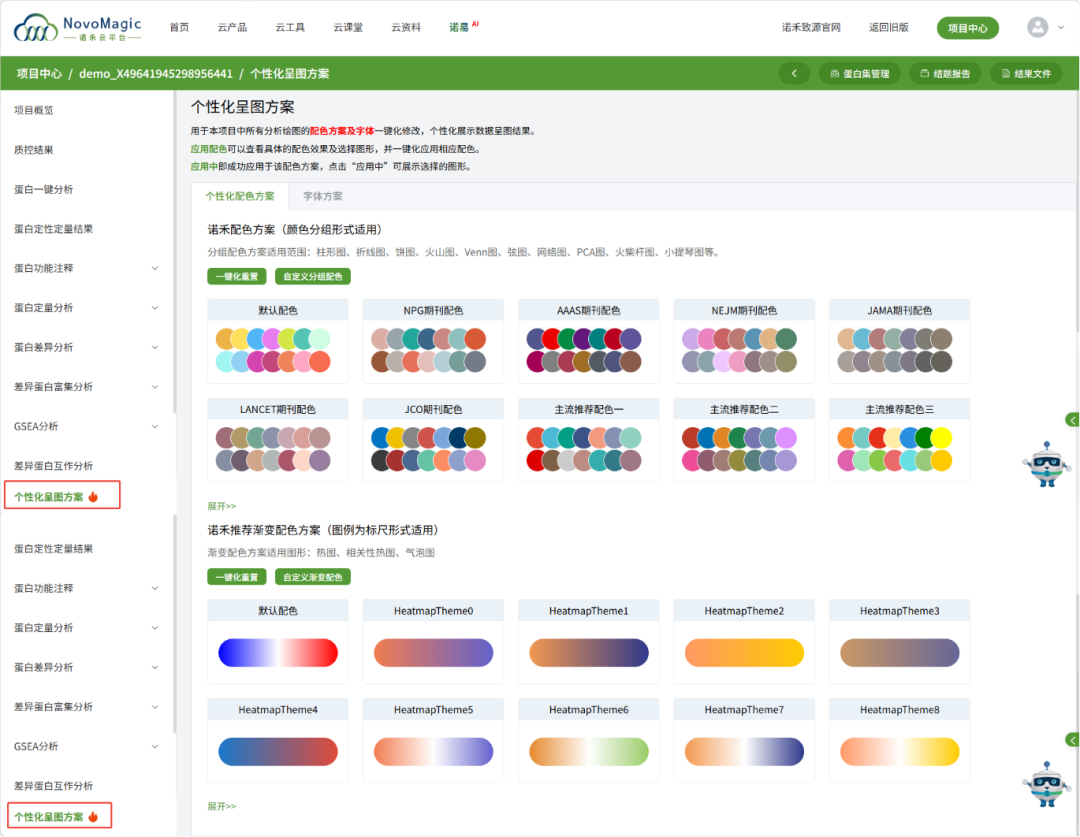Switch back via 返回旧版 link
1080x837 pixels.
coord(889,28)
